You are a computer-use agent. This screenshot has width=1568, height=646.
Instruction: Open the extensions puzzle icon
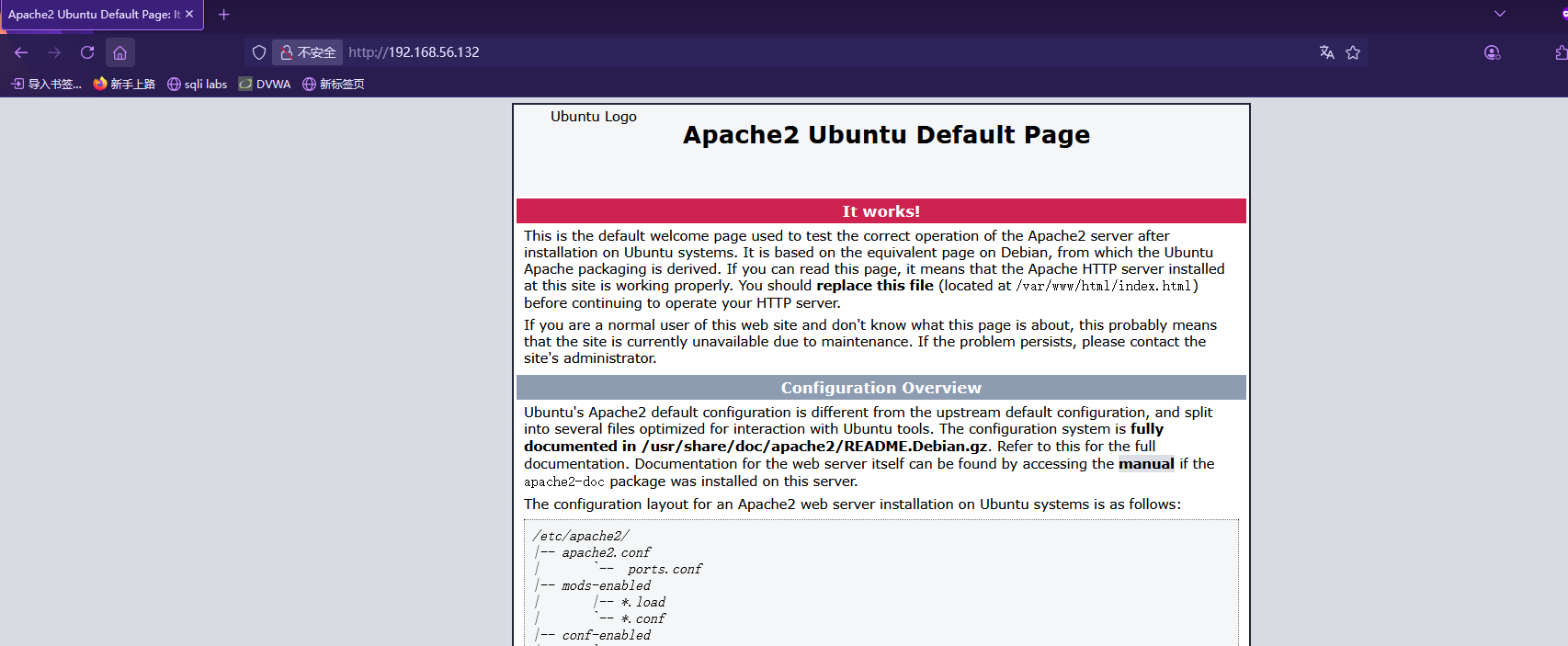[1560, 52]
